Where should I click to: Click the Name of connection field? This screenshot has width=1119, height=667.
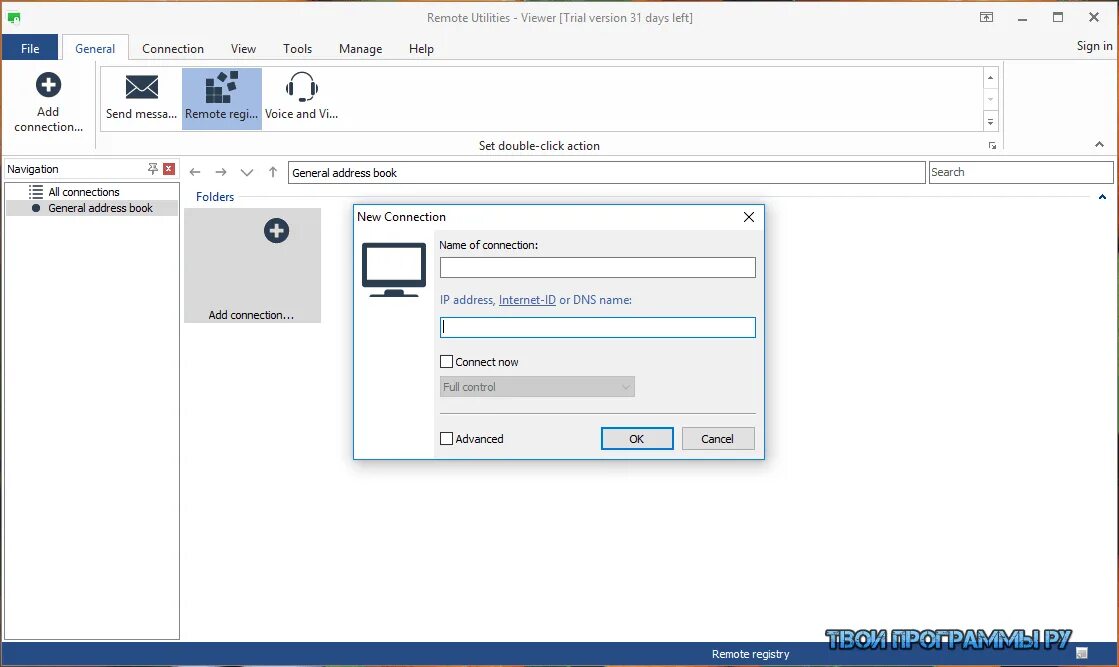[597, 268]
